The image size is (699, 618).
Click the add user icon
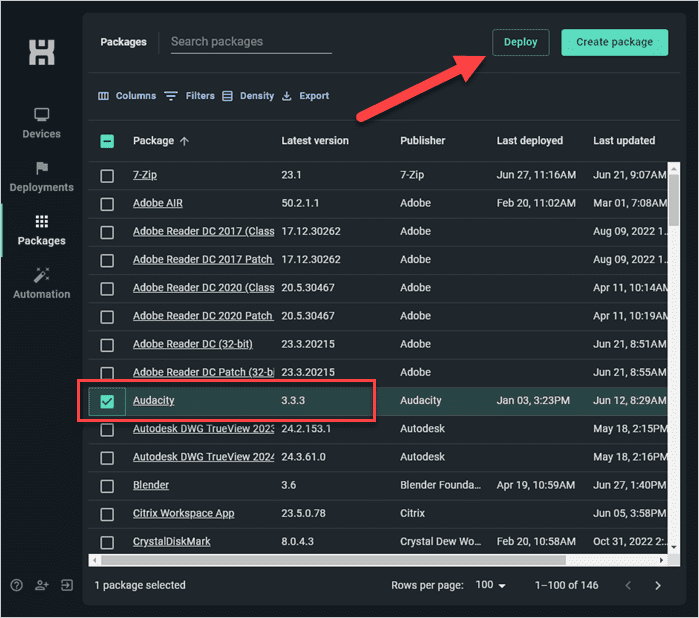click(41, 585)
